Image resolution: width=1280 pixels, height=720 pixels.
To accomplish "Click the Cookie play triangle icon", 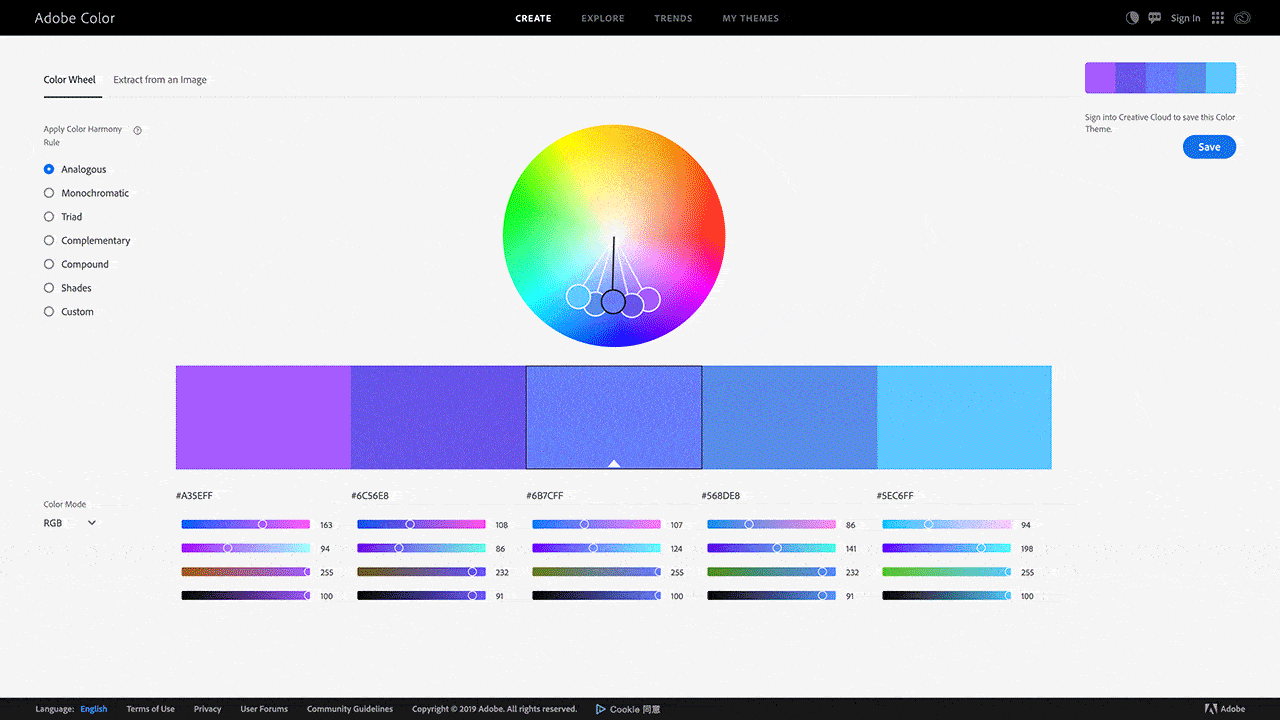I will [x=600, y=709].
